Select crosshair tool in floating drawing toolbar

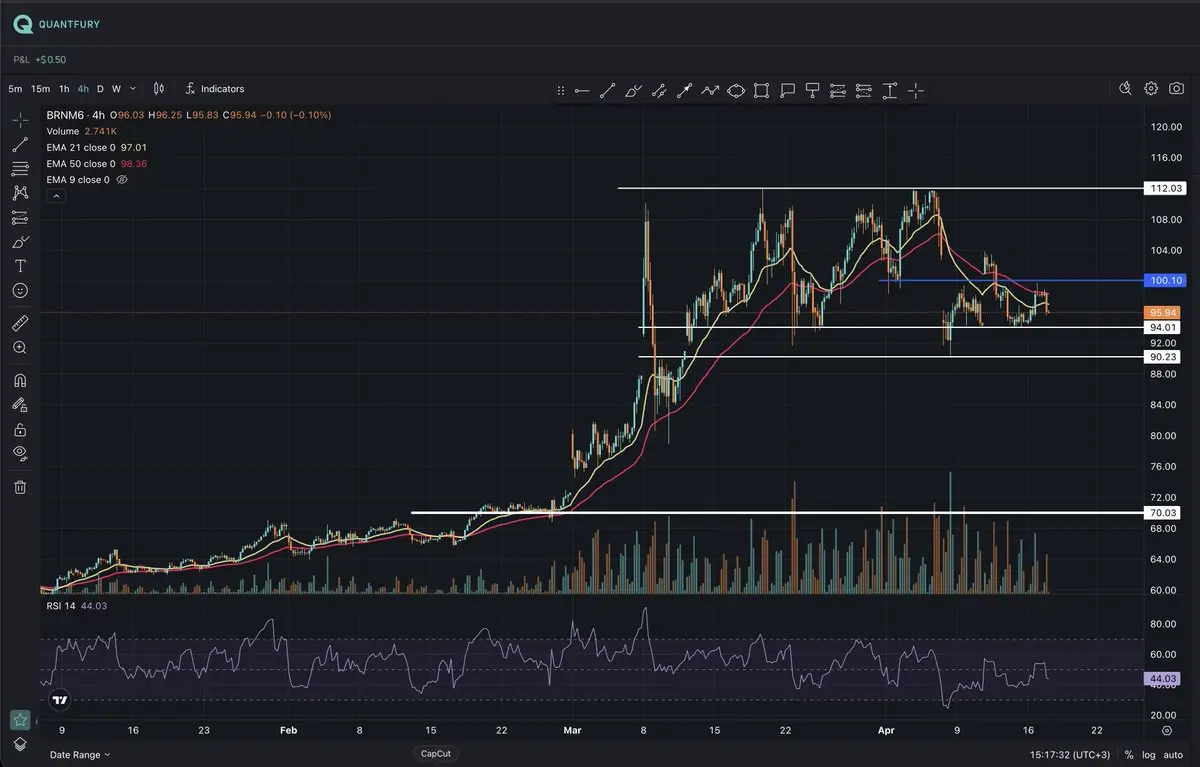tap(916, 90)
